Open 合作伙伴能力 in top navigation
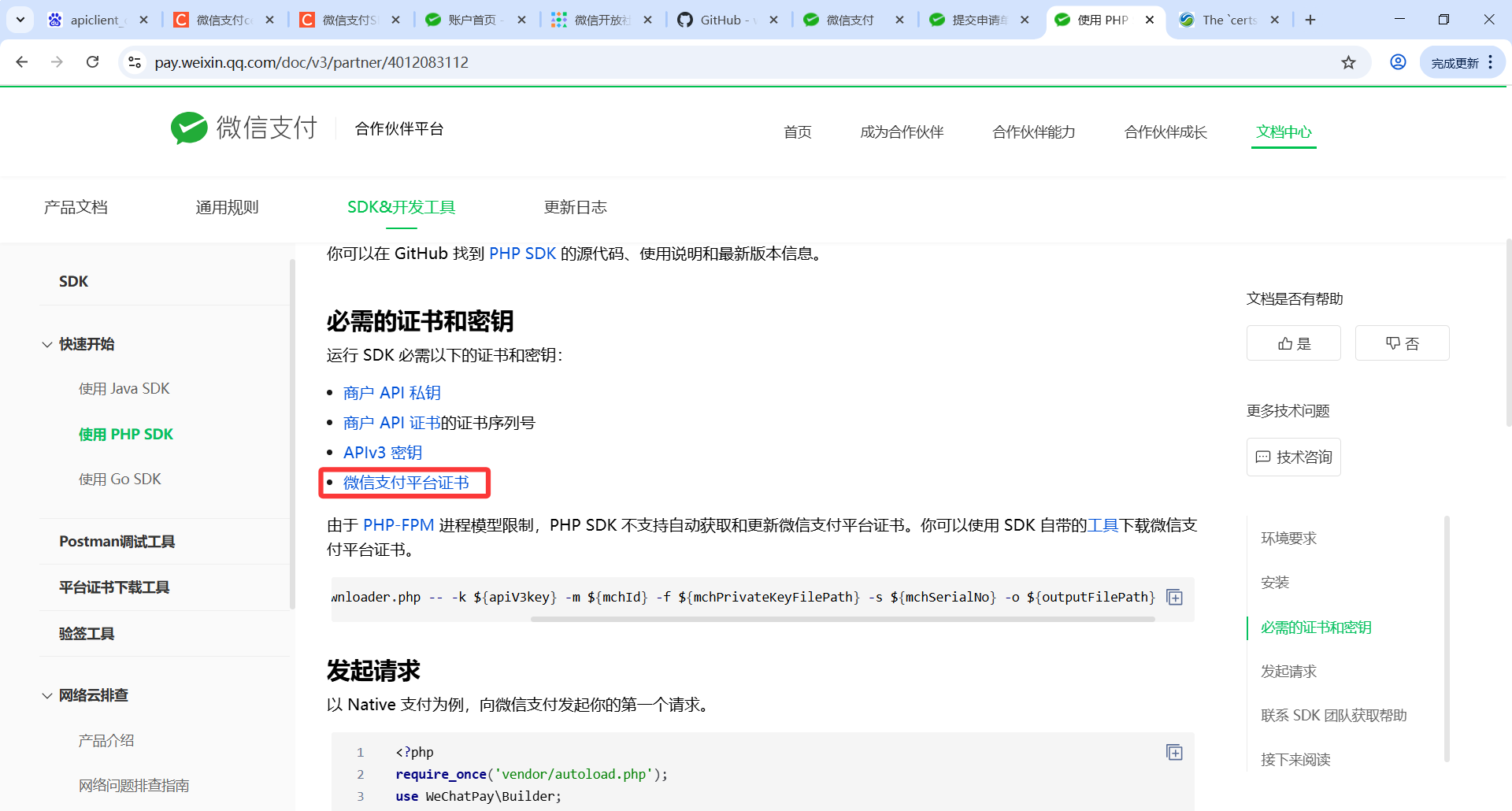 [x=1034, y=131]
